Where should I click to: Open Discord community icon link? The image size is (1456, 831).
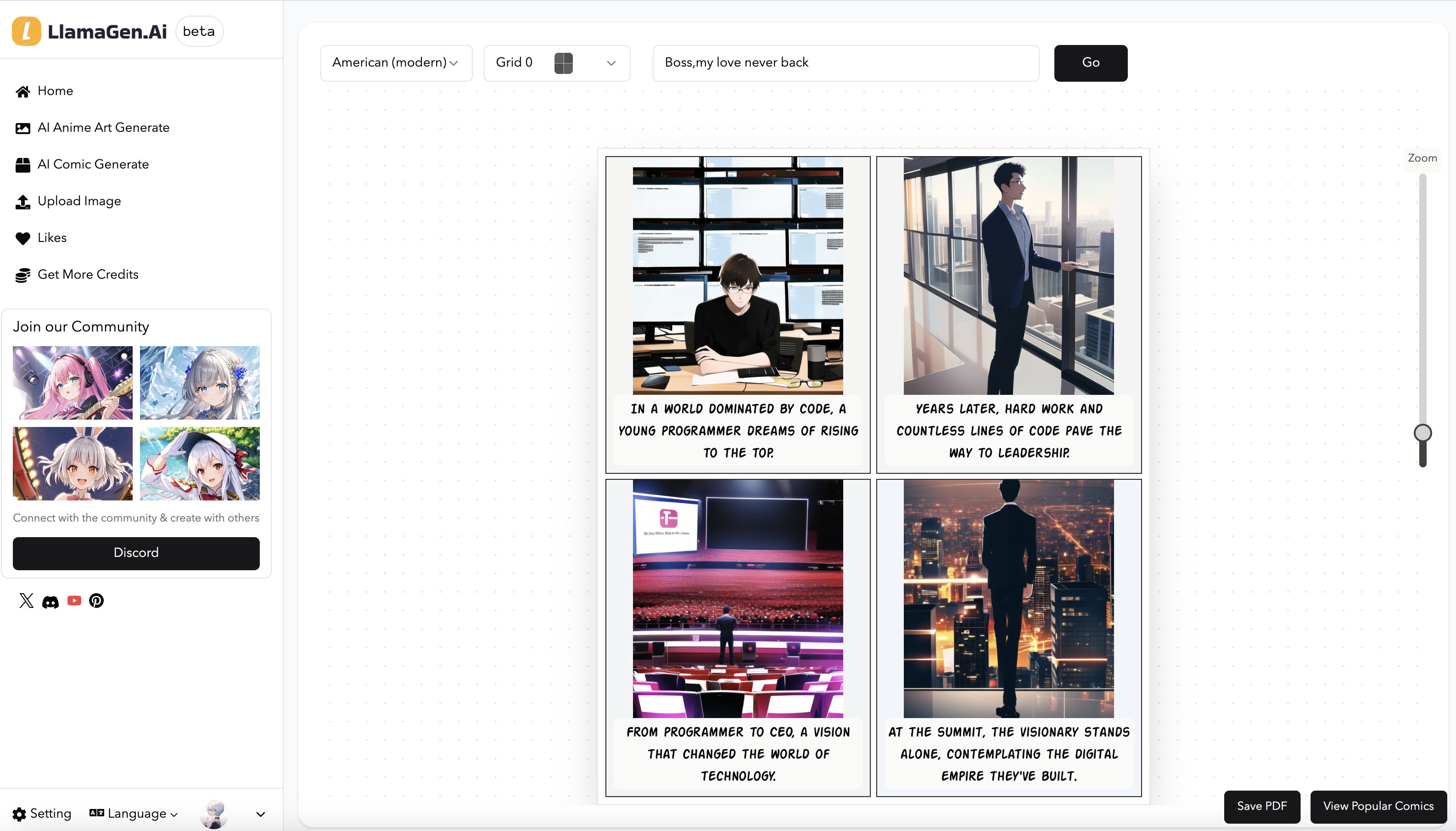pos(50,601)
